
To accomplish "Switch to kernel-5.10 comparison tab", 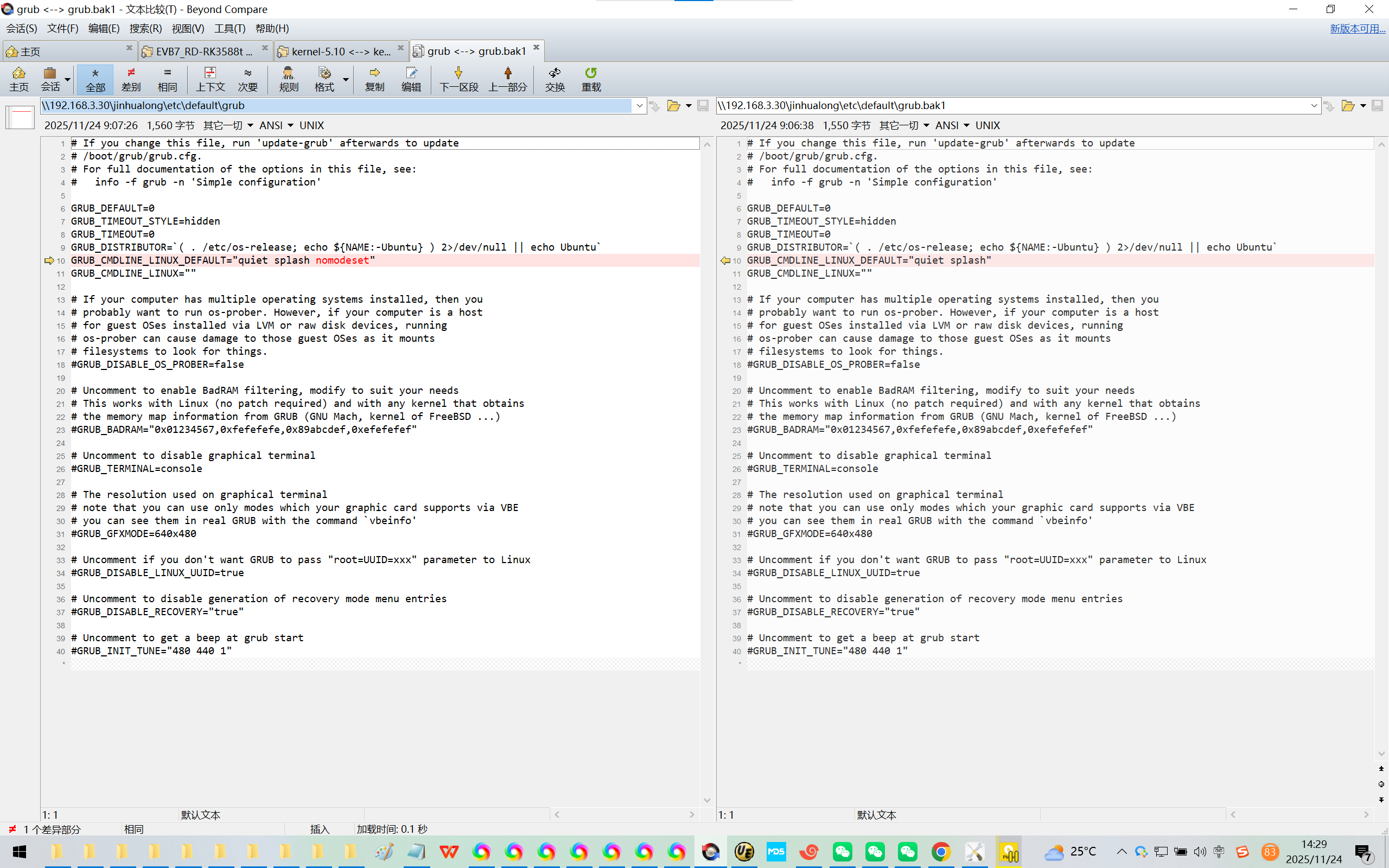I will pyautogui.click(x=340, y=51).
